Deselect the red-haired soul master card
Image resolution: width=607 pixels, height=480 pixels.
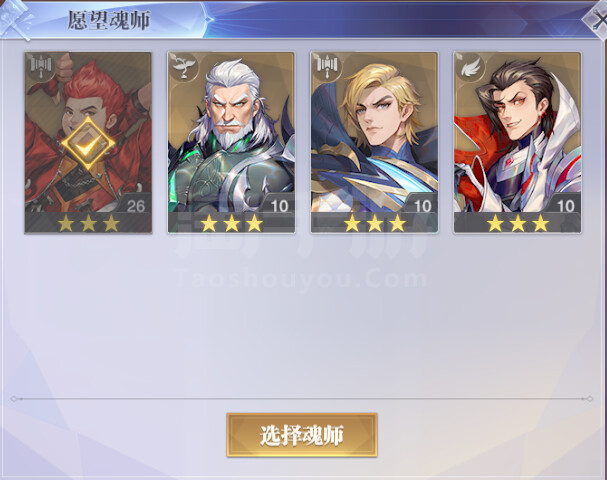point(88,142)
